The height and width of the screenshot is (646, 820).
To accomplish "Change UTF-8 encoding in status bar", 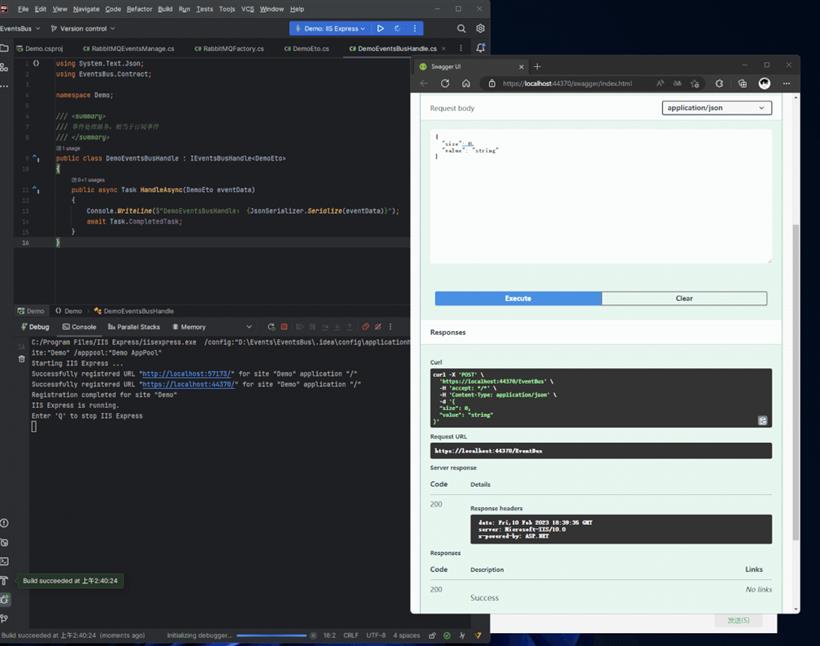I will pos(375,636).
